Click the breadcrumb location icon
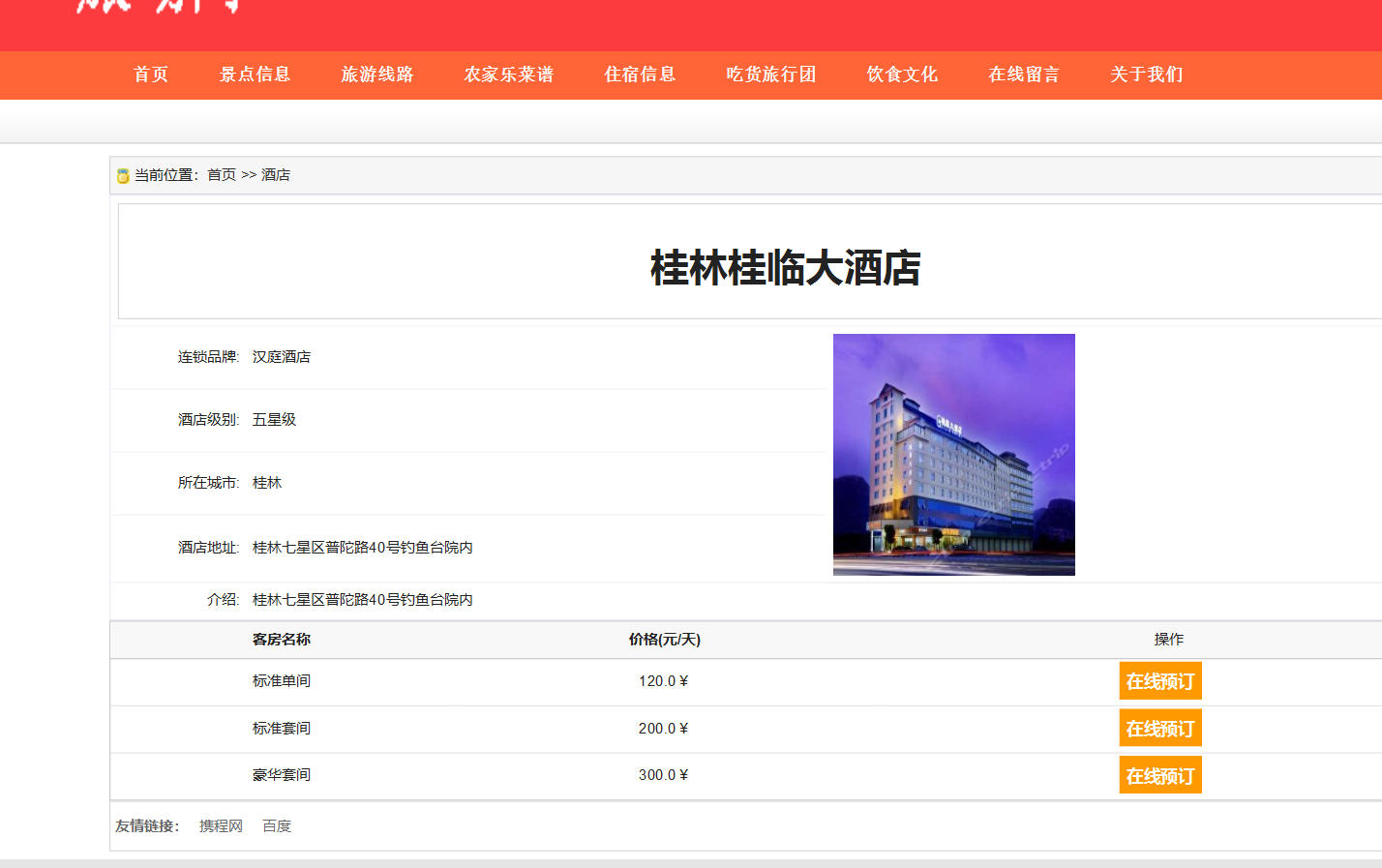The width and height of the screenshot is (1382, 868). (123, 176)
